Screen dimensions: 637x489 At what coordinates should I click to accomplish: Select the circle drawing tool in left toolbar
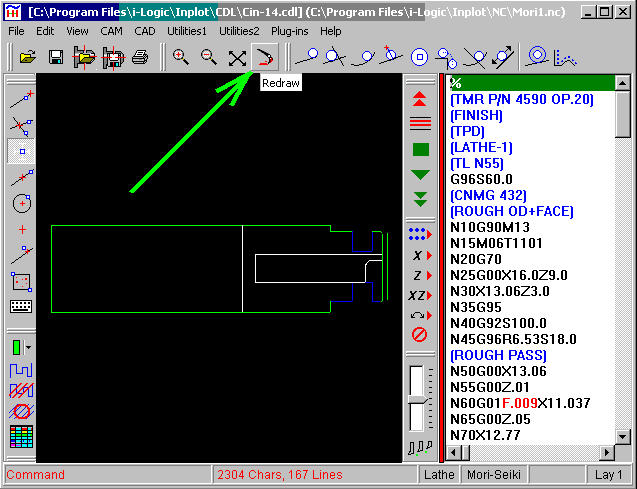point(21,204)
